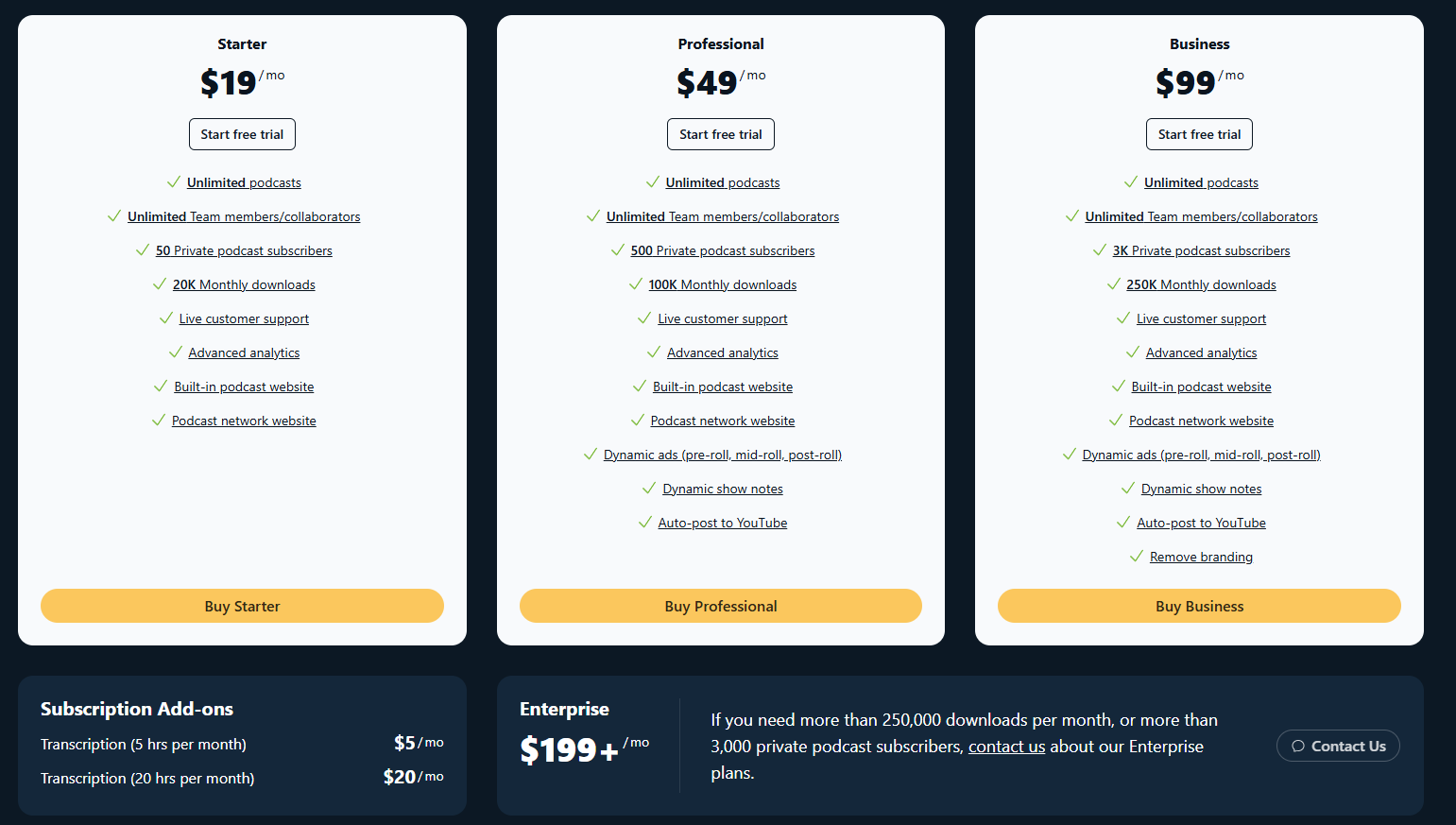The height and width of the screenshot is (825, 1456).
Task: Click checkmark icon beside Starter Unlimited podcasts
Action: click(x=174, y=181)
